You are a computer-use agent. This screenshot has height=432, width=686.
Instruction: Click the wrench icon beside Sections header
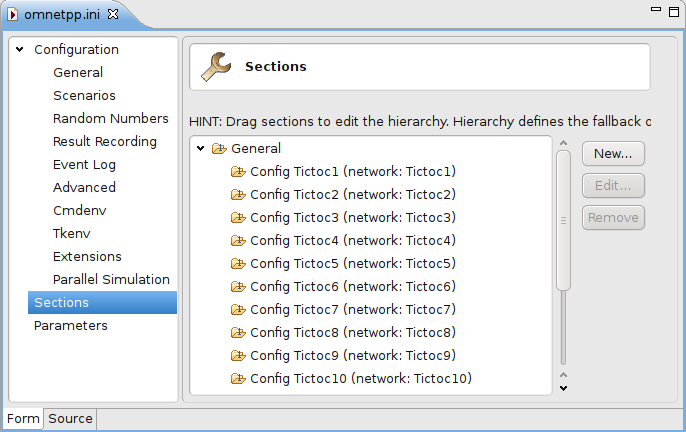(216, 67)
